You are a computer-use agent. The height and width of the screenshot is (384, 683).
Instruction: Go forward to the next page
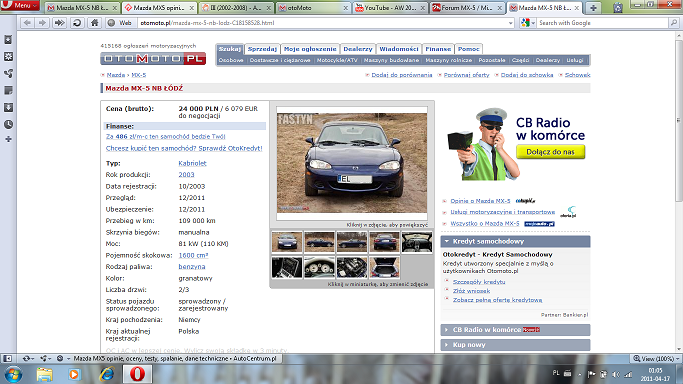tap(42, 23)
